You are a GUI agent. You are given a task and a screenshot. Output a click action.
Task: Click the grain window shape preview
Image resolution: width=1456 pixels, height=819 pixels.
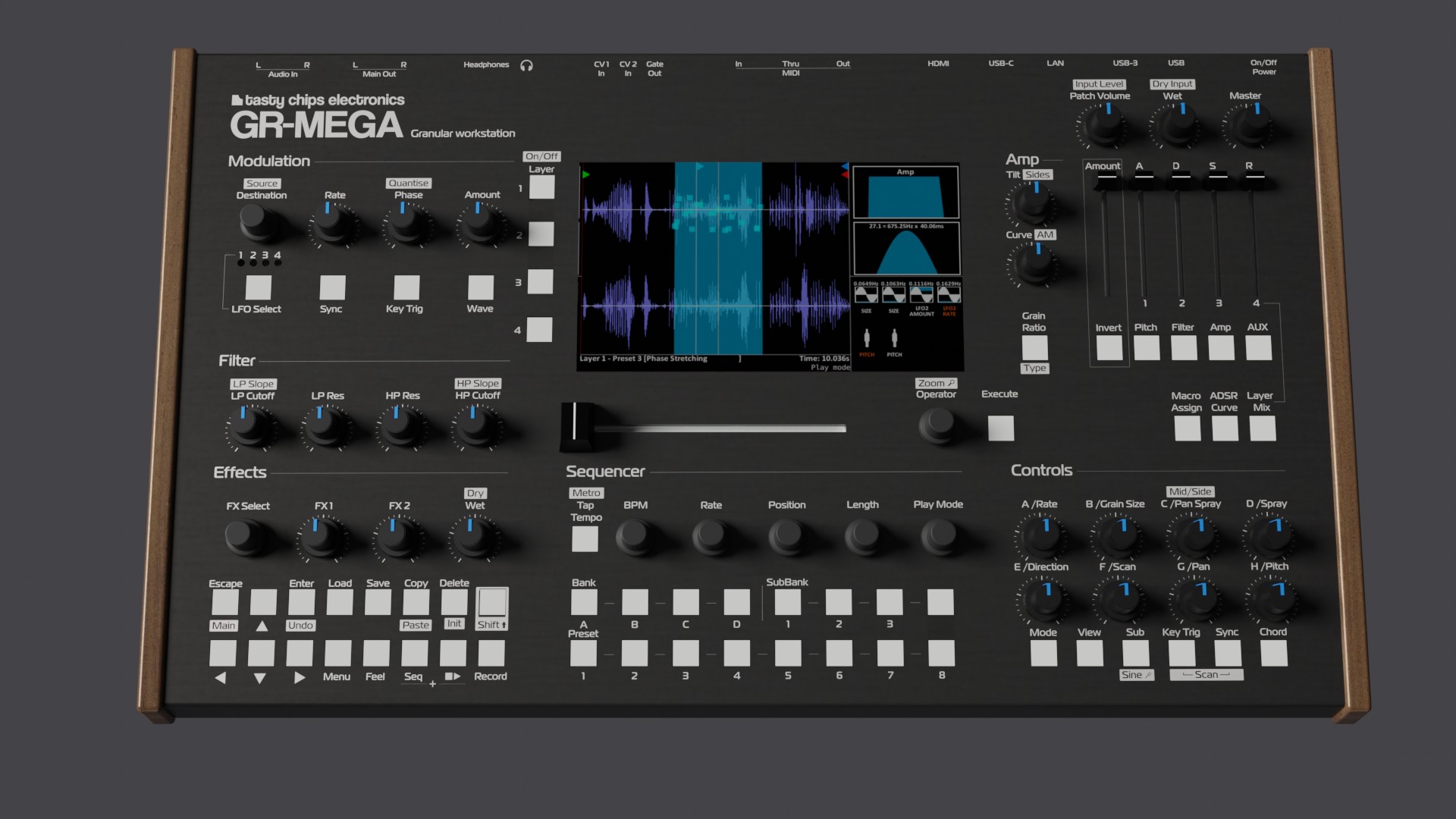[907, 248]
